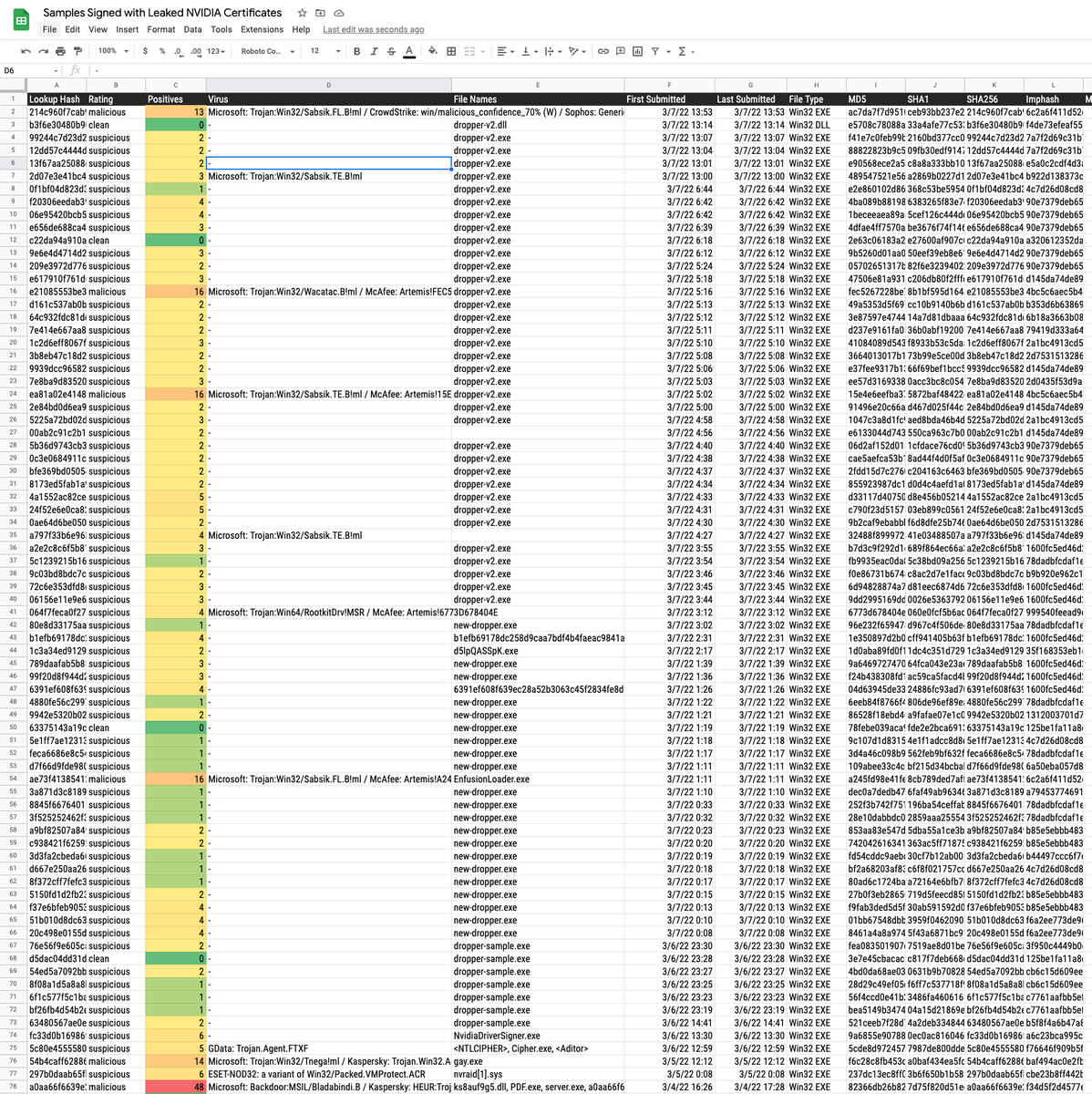Open the Insert menu

[x=128, y=29]
